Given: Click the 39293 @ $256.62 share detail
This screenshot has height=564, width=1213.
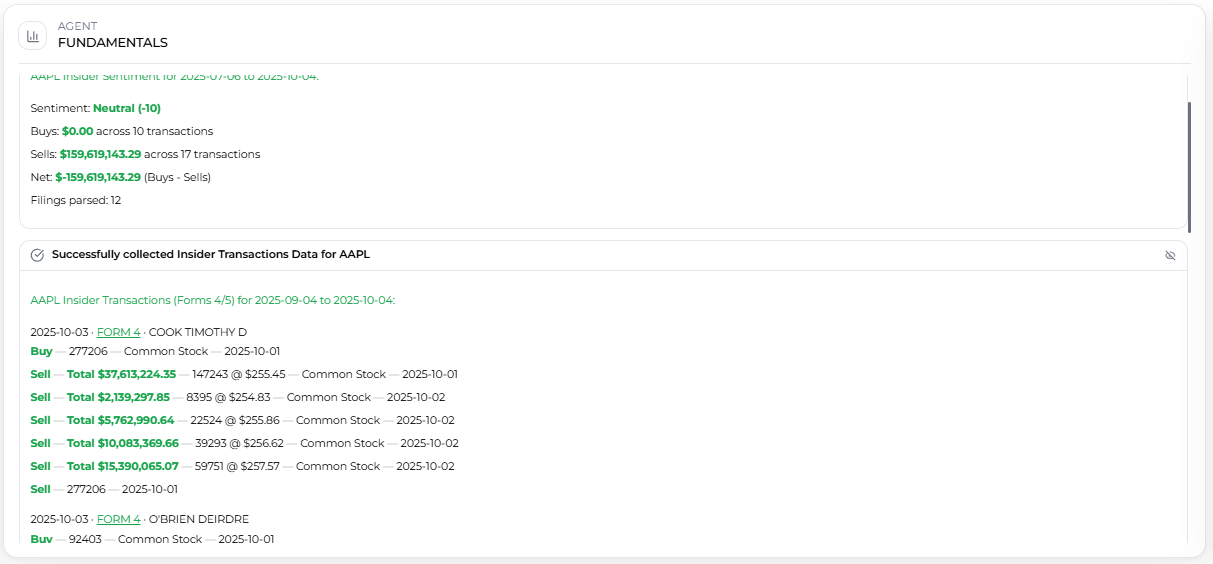Looking at the screenshot, I should [x=239, y=443].
